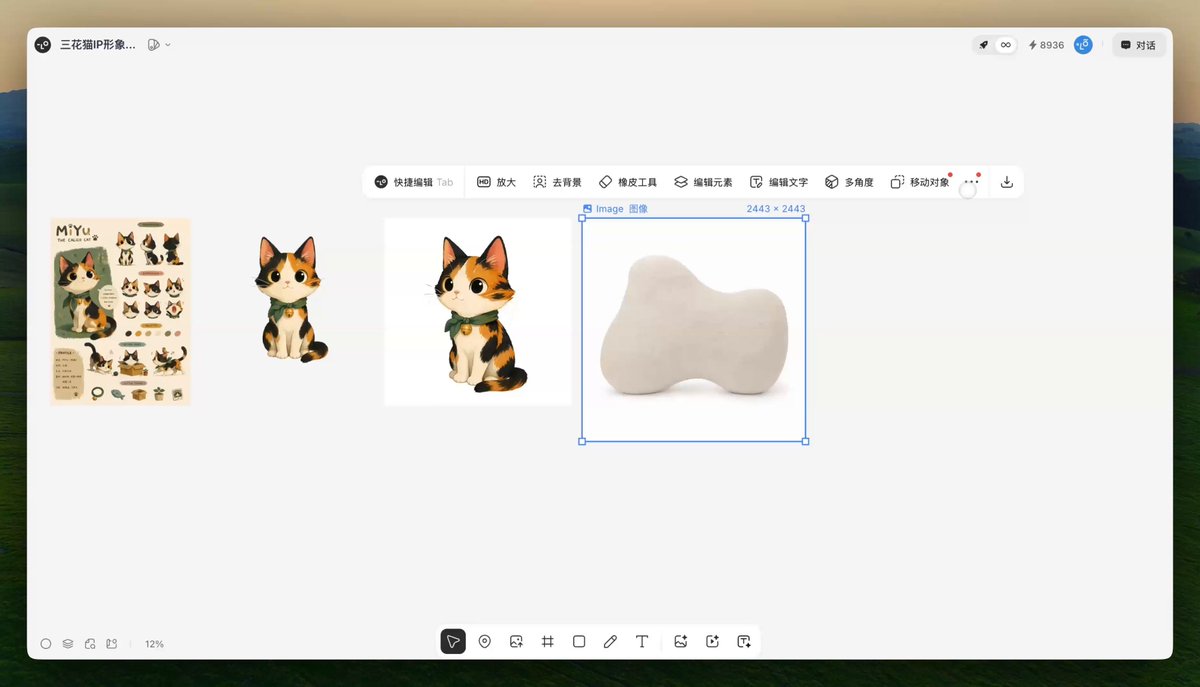
Task: Open the AI video generator tool
Action: tap(713, 641)
